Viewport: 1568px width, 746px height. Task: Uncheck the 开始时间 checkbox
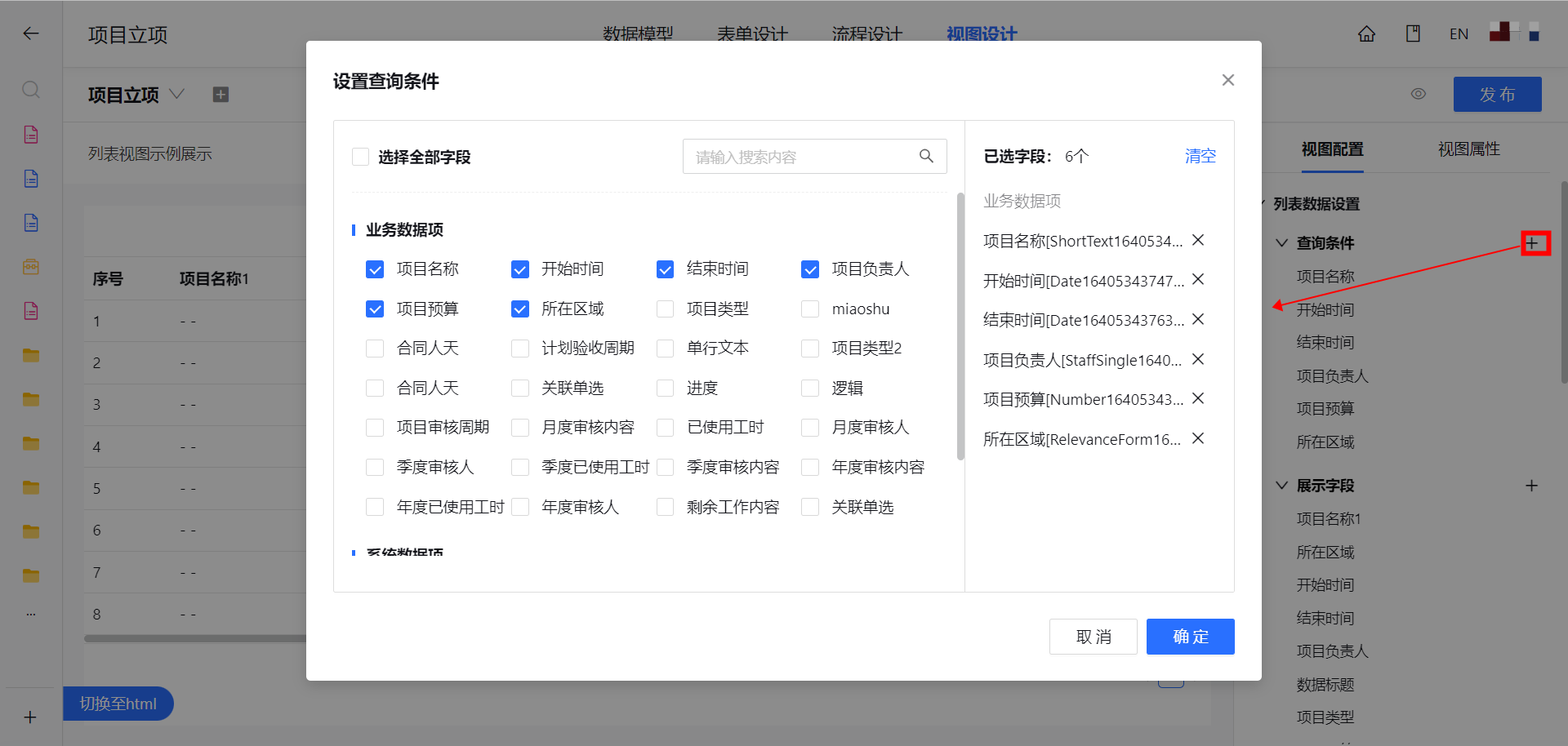tap(520, 269)
